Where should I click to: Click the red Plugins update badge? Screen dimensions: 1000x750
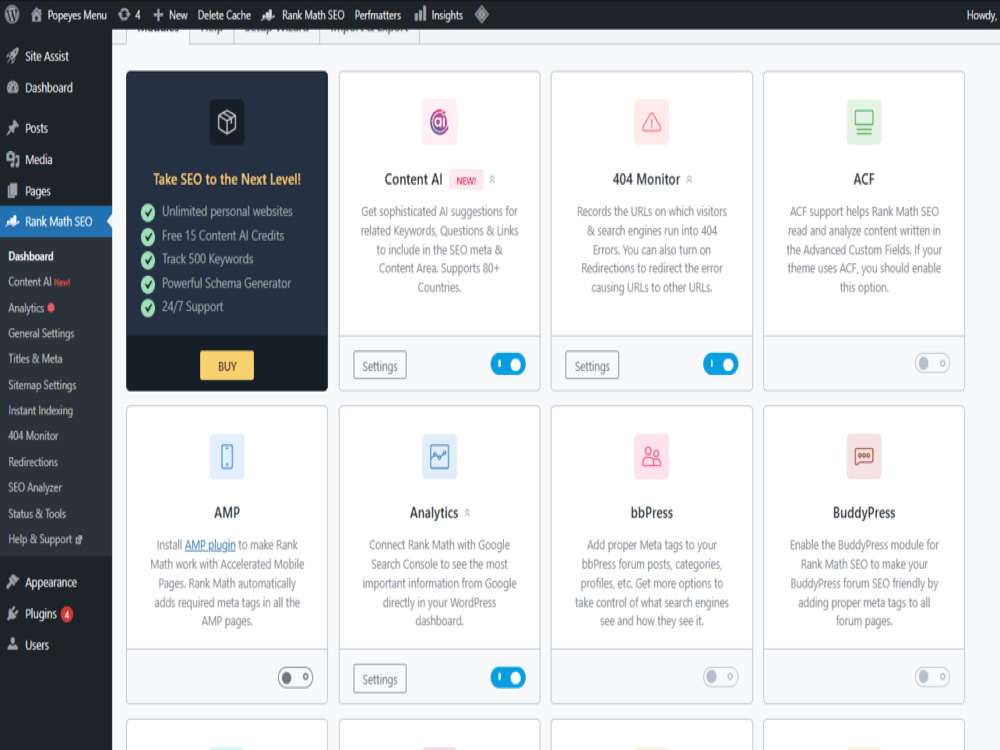click(x=66, y=614)
